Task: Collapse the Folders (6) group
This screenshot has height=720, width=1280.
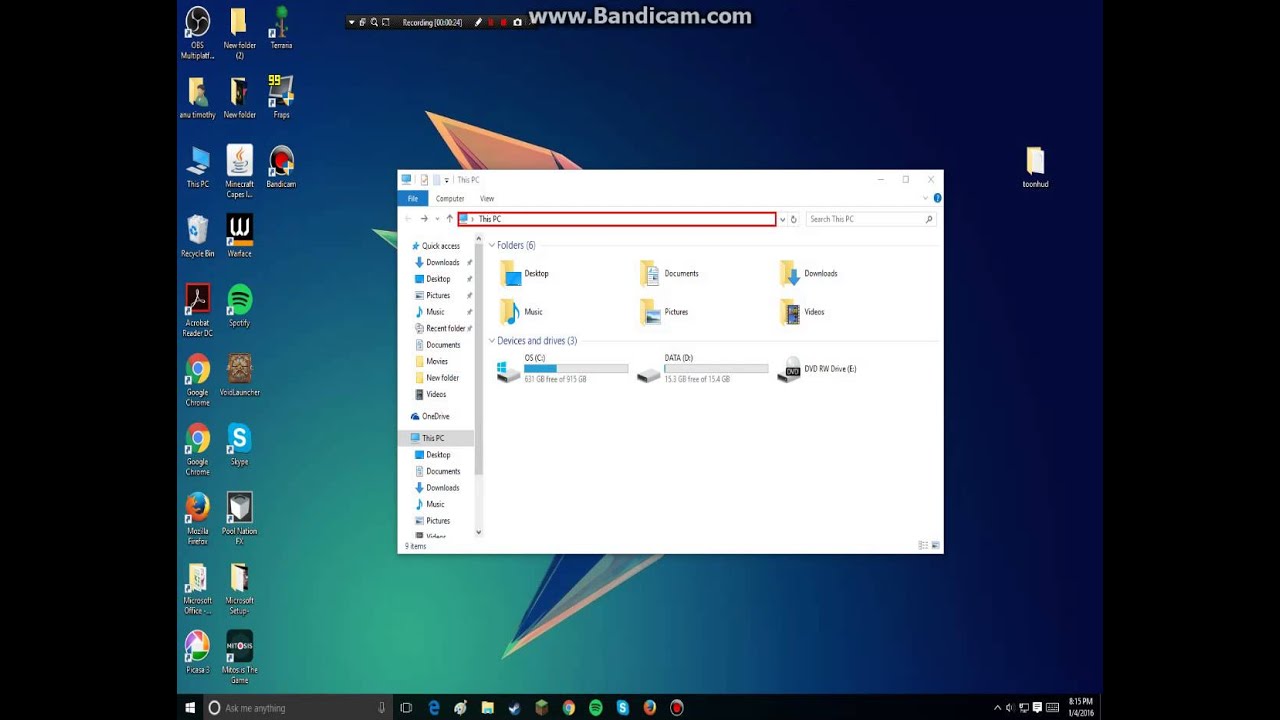Action: click(x=492, y=245)
